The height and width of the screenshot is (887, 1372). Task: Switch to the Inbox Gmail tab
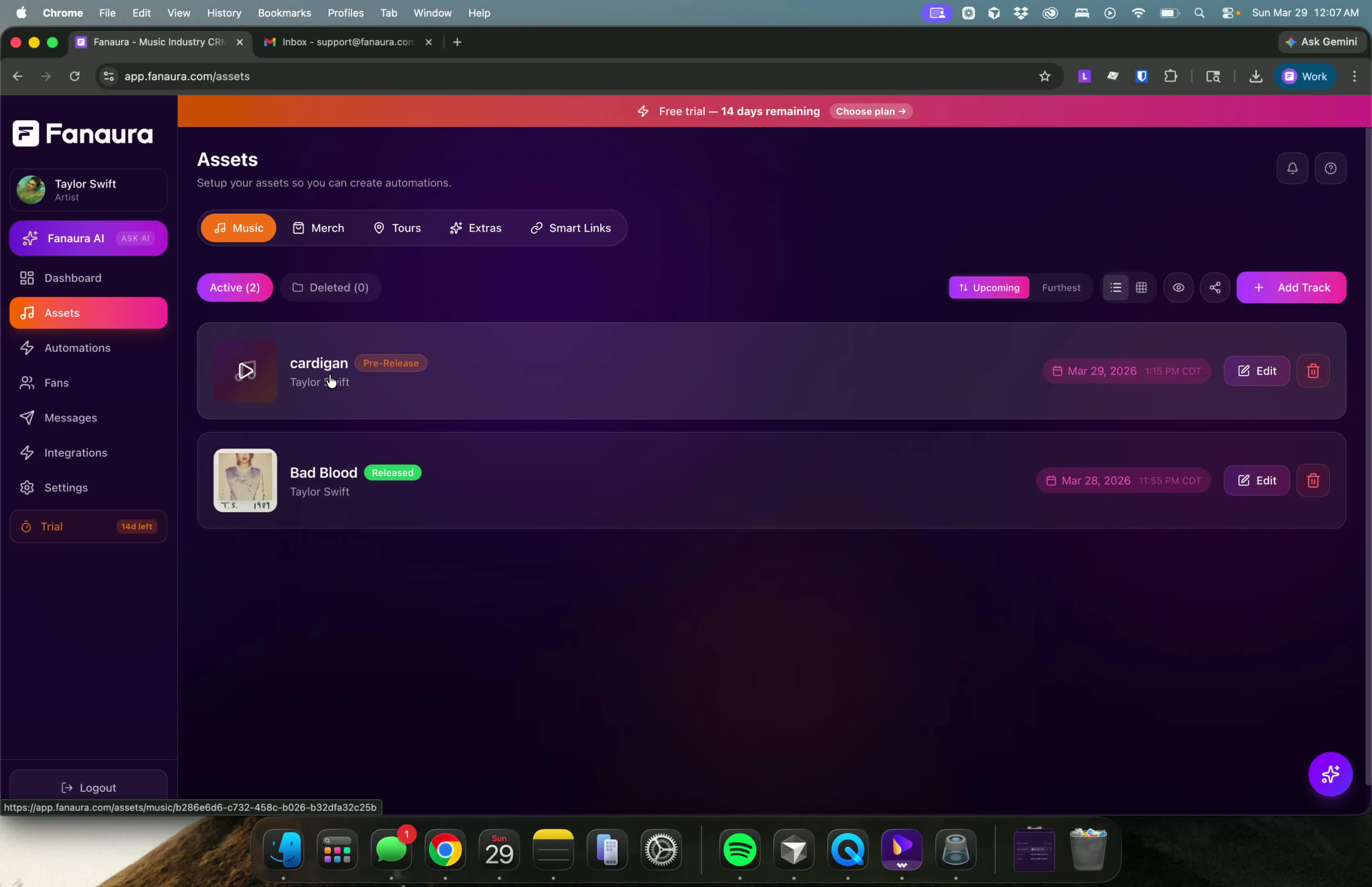click(347, 42)
